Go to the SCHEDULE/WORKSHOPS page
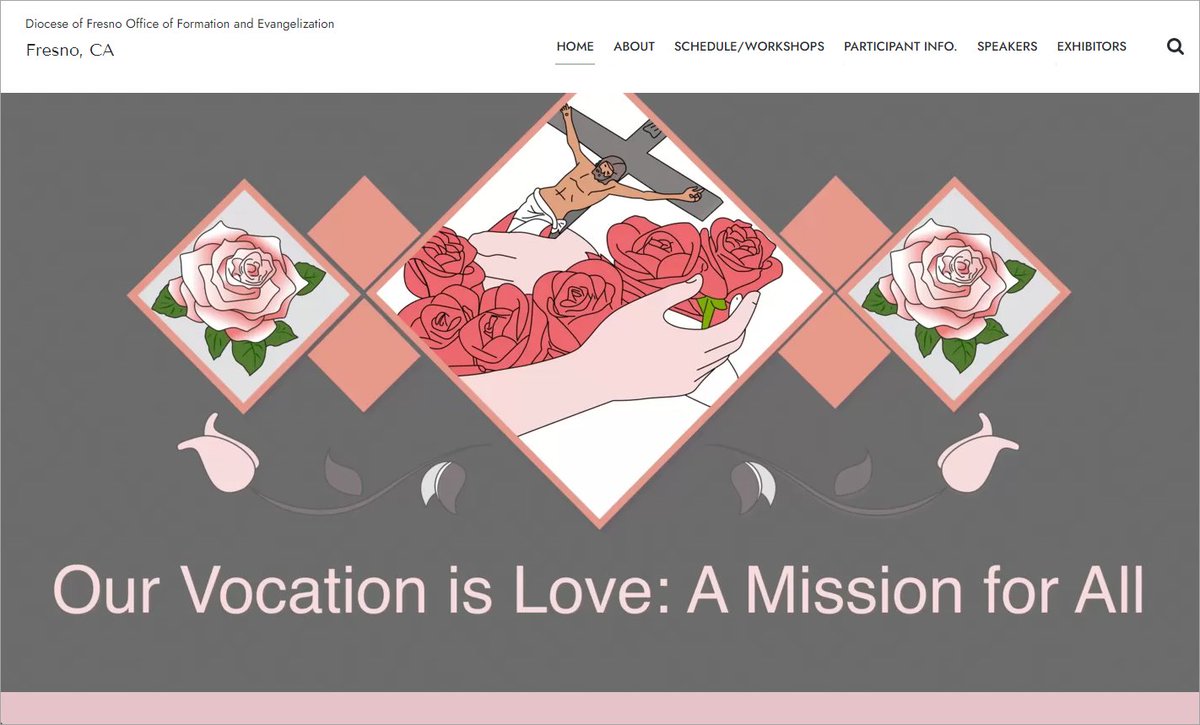Screen dimensions: 1200x725 coord(750,46)
